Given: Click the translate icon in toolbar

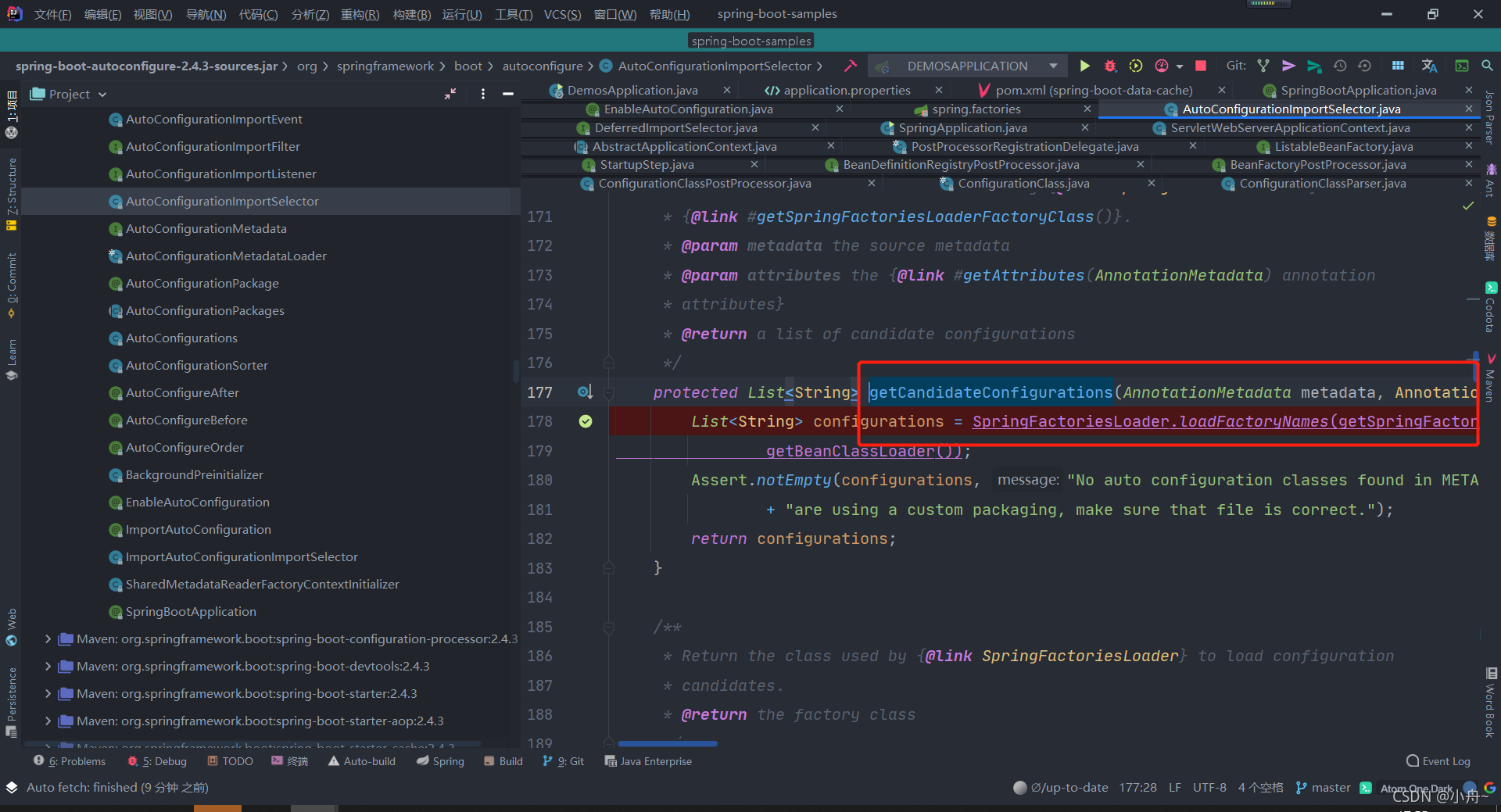Looking at the screenshot, I should 1429,66.
